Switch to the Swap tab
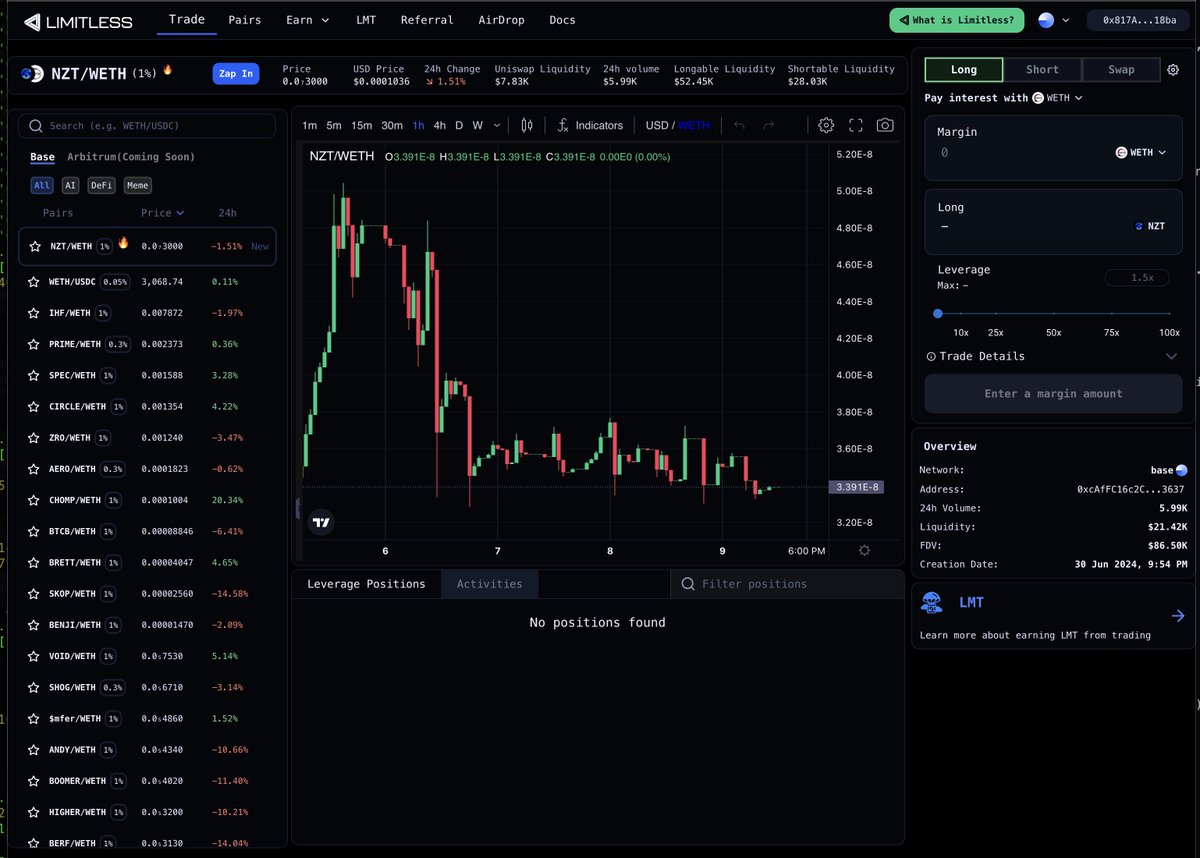1200x858 pixels. coord(1121,70)
